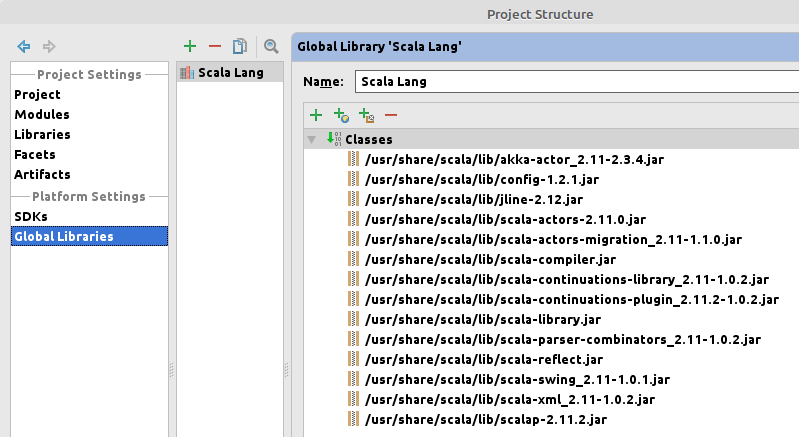Copy the selected library
799x437 pixels.
(240, 46)
